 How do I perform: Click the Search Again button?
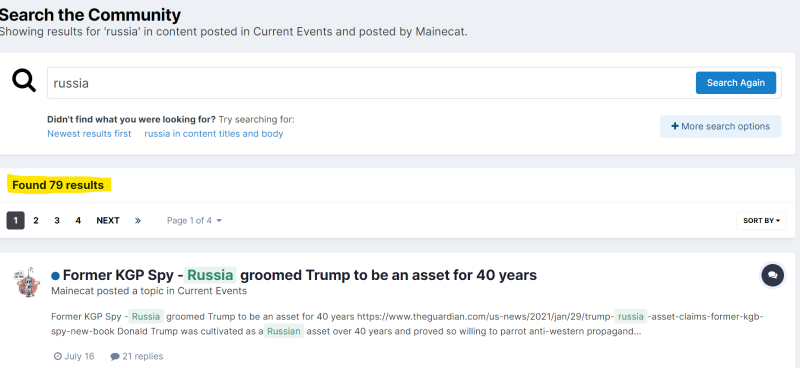tap(736, 83)
